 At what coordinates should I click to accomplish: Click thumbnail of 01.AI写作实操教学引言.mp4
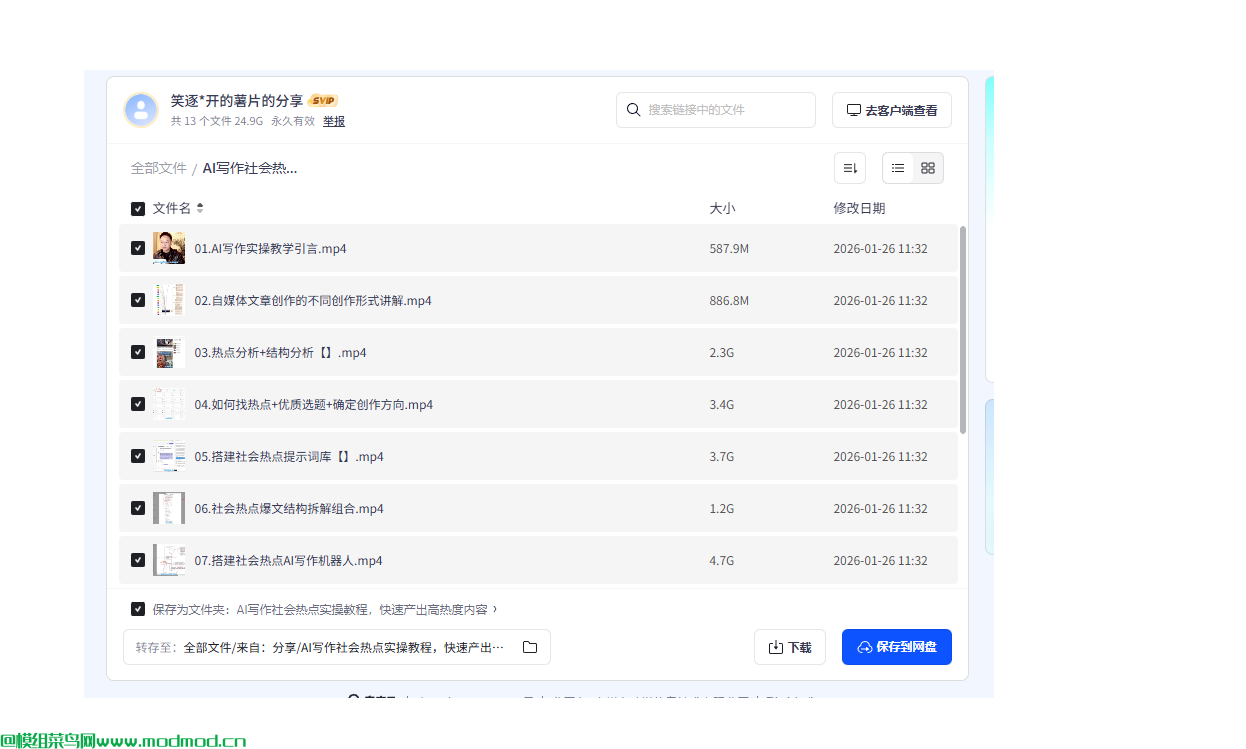[x=169, y=247]
